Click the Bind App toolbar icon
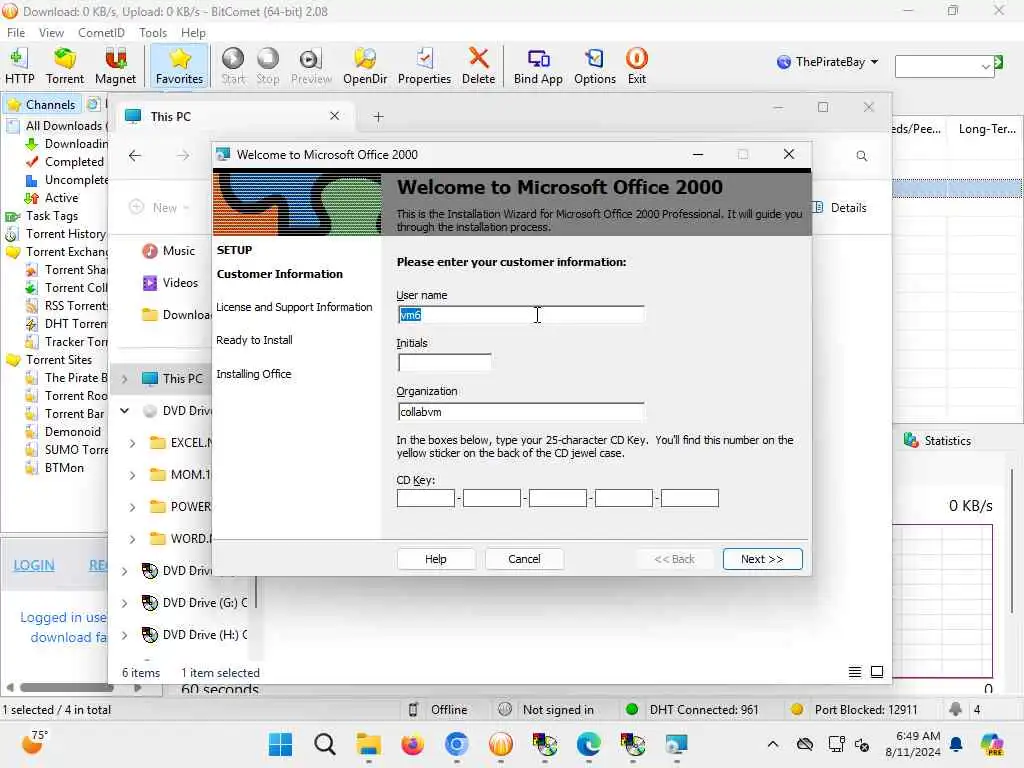This screenshot has width=1024, height=768. coord(538,66)
